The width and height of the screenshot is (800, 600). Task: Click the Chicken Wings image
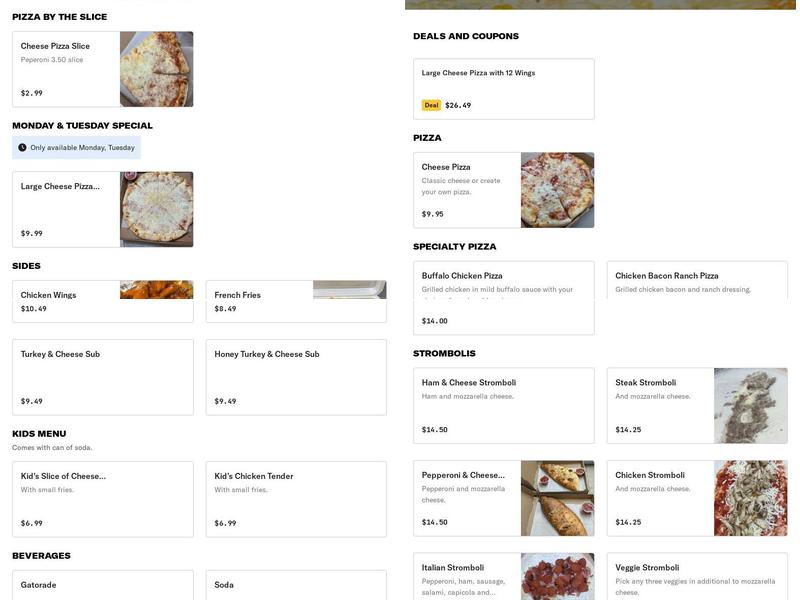coord(157,288)
